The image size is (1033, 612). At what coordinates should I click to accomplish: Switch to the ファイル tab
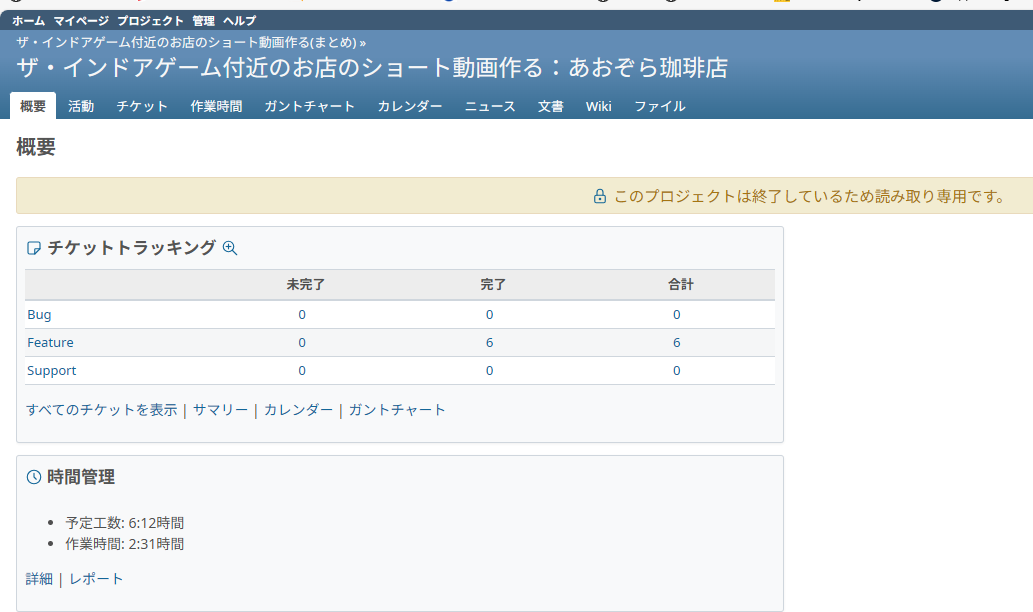pyautogui.click(x=660, y=106)
